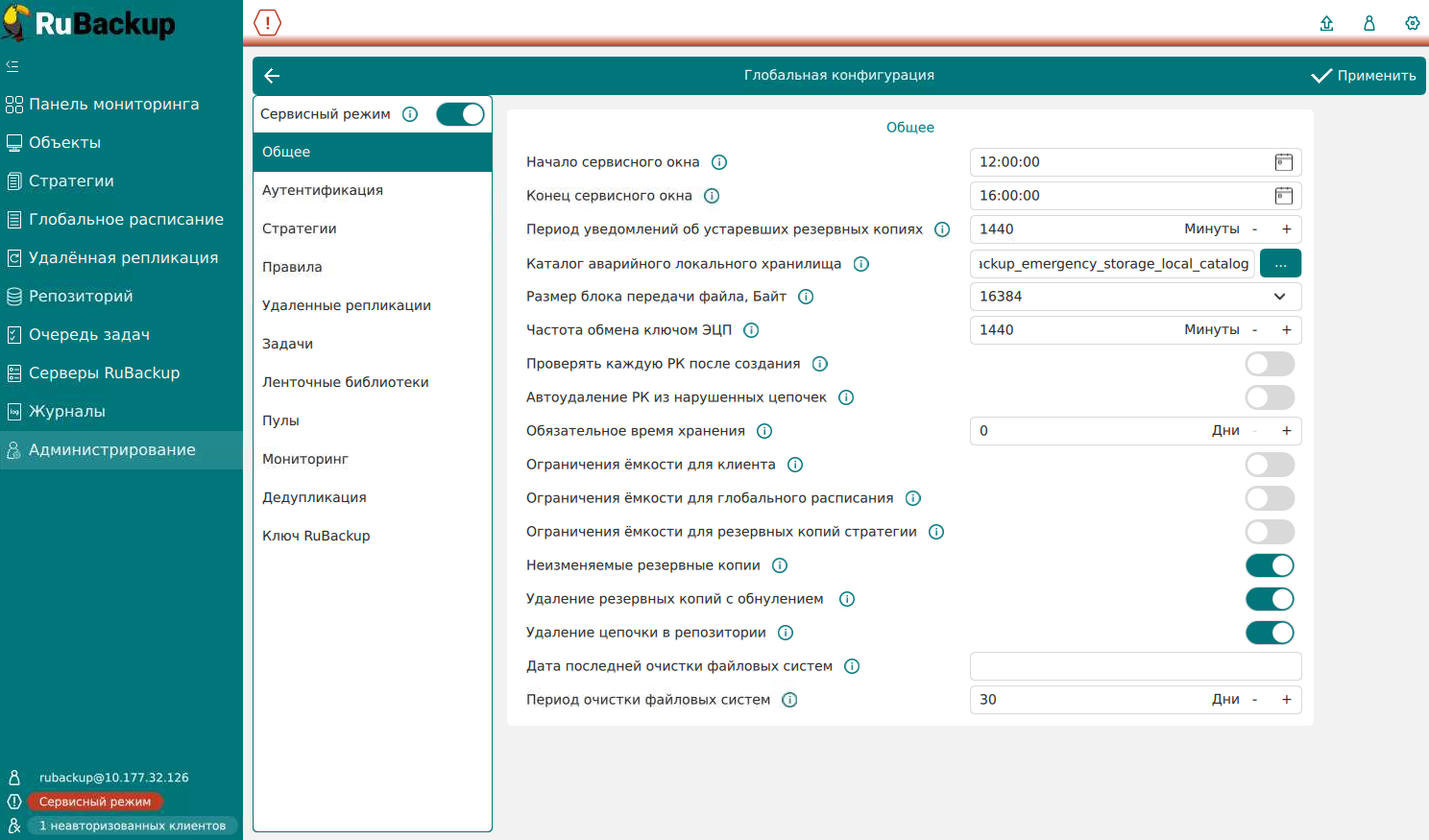Decrease Период уведомлений minutes with minus
The width and height of the screenshot is (1429, 840).
[1255, 229]
